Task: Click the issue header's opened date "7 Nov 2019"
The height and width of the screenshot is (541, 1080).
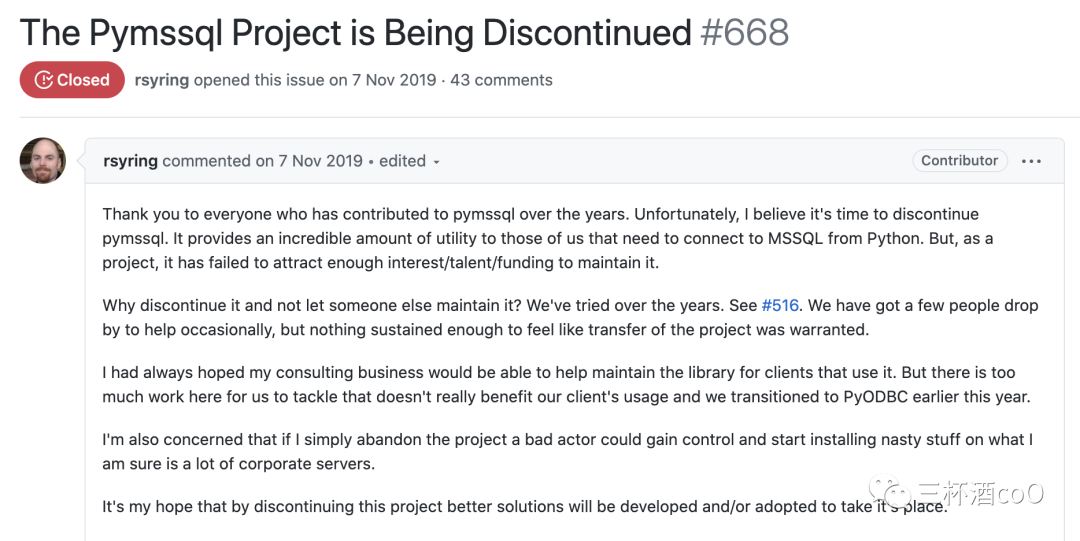Action: 394,80
